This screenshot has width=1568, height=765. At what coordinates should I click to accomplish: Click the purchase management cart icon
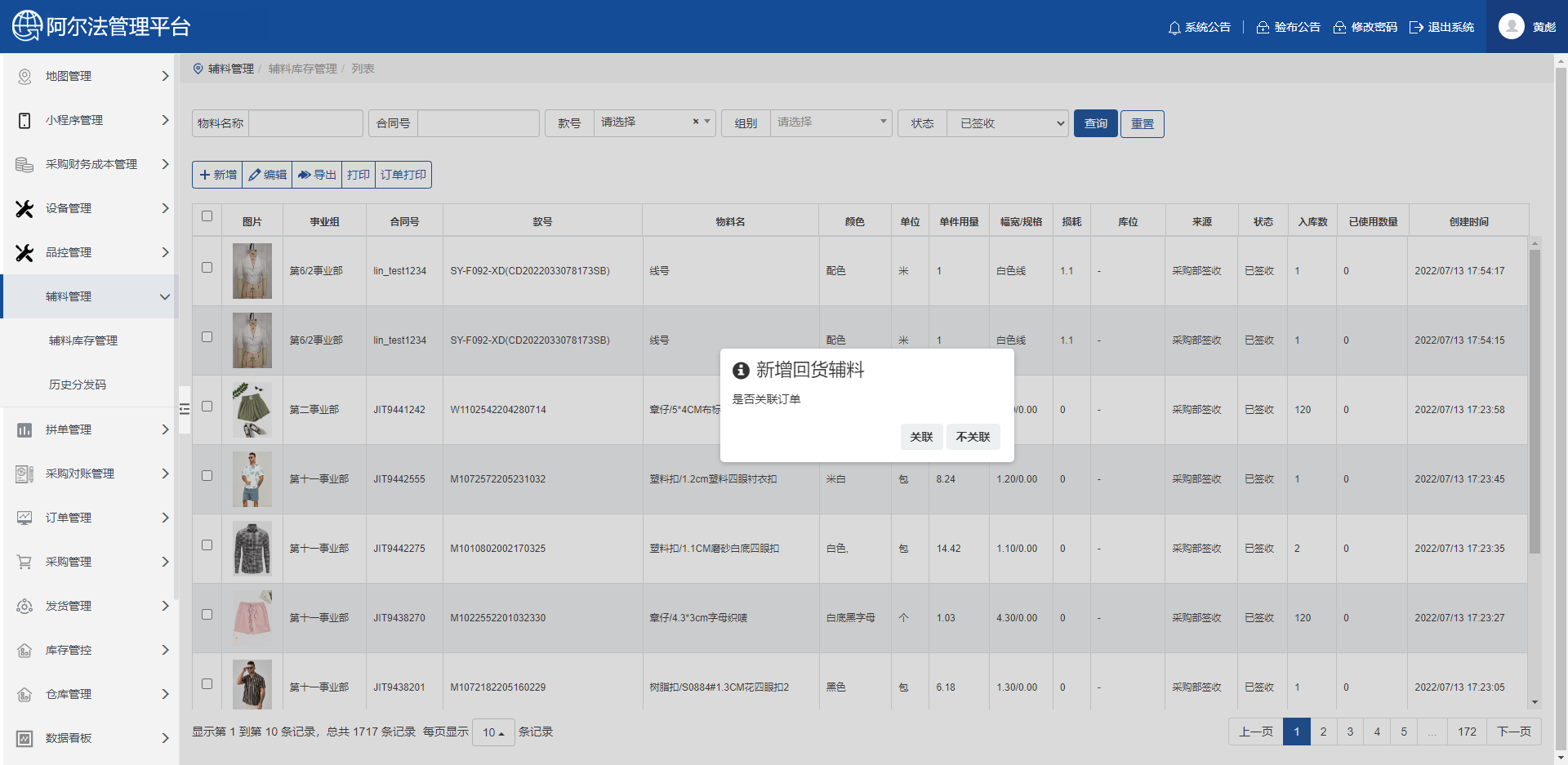tap(24, 562)
